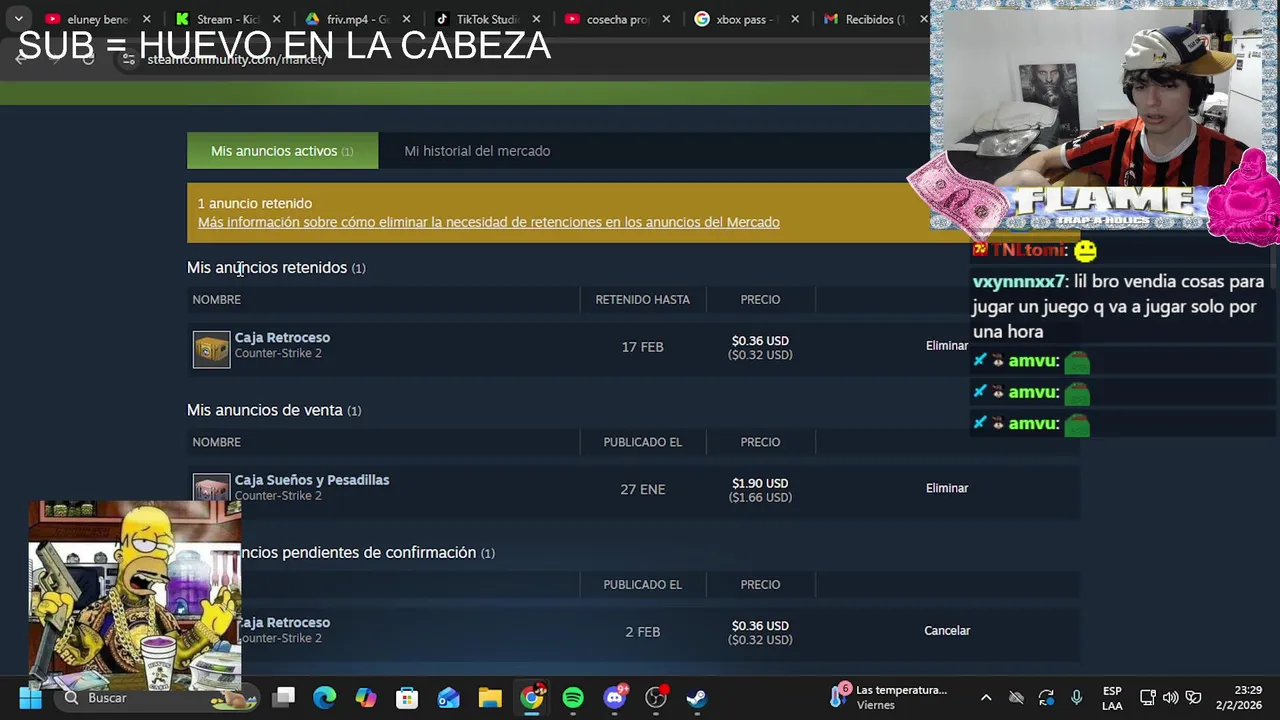The width and height of the screenshot is (1280, 720).
Task: Open the Chrome tab search chevron
Action: pos(18,19)
